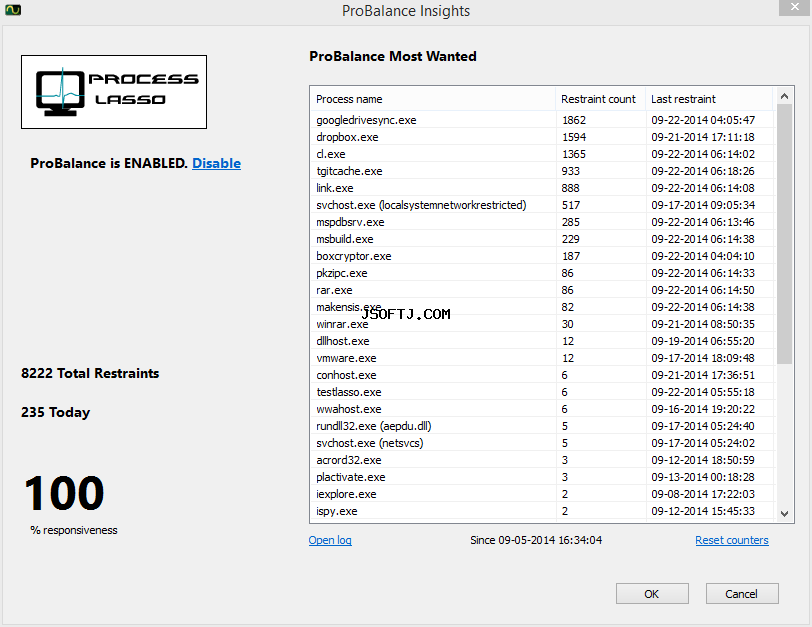The height and width of the screenshot is (627, 812).
Task: Click restraint count 1862
Action: [574, 120]
